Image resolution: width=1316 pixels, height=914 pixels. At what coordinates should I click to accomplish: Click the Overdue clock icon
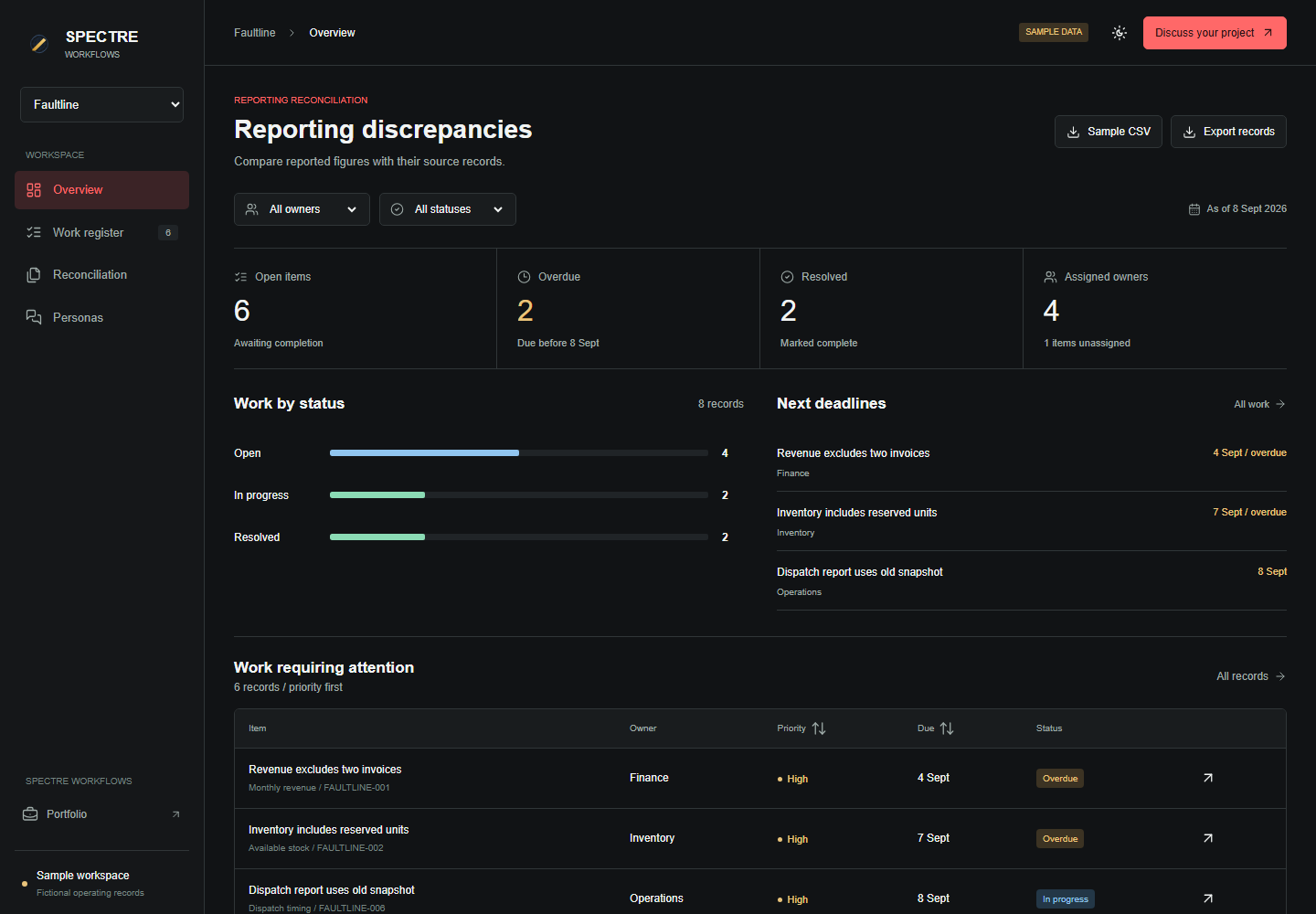525,277
